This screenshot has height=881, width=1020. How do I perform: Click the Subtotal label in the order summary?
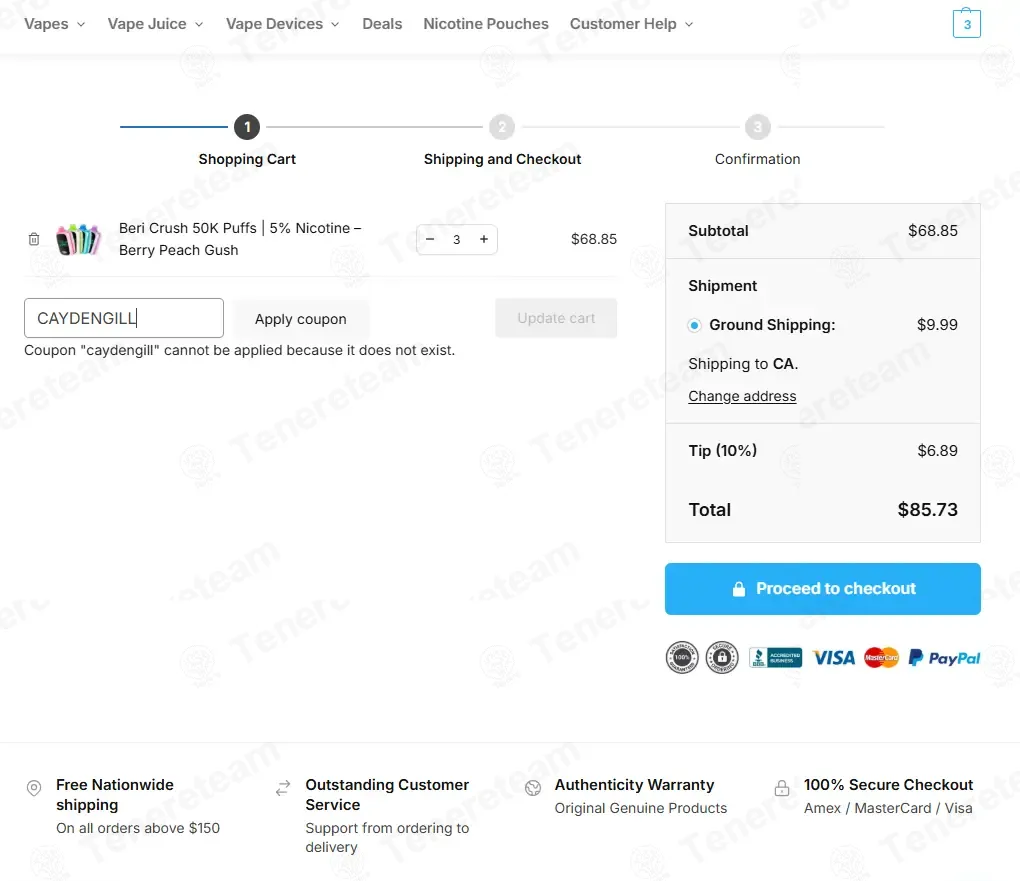click(x=718, y=230)
